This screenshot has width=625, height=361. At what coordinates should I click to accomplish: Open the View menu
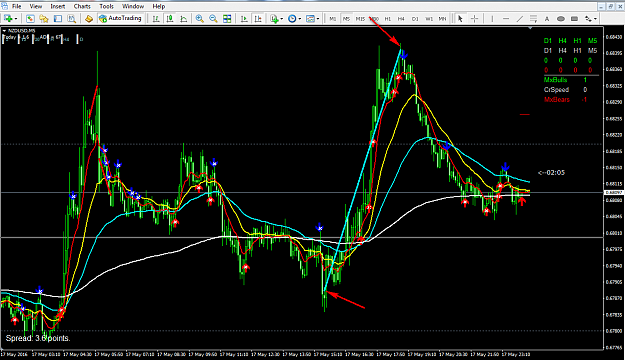[x=35, y=6]
